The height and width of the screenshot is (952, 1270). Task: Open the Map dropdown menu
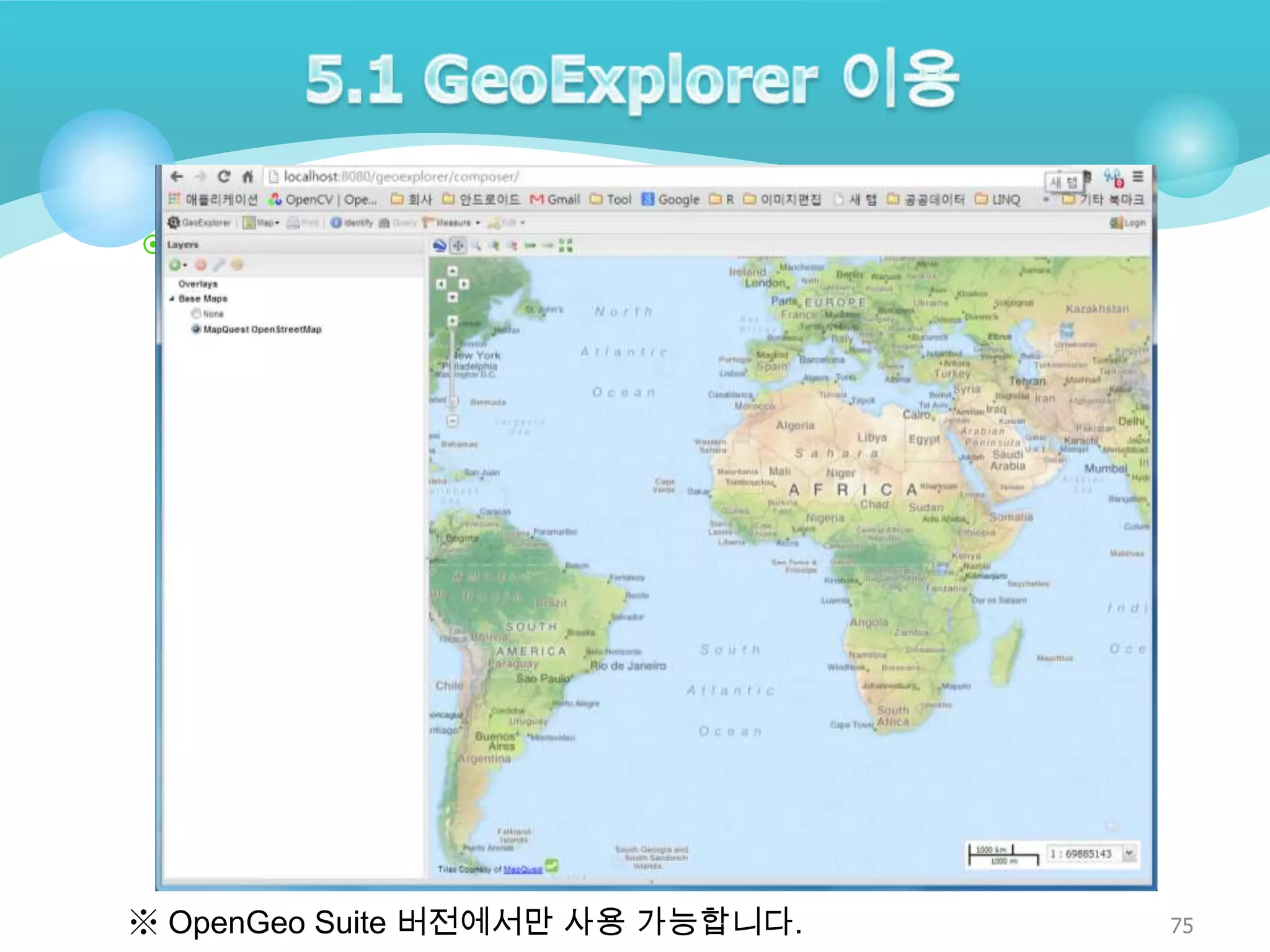pyautogui.click(x=261, y=223)
